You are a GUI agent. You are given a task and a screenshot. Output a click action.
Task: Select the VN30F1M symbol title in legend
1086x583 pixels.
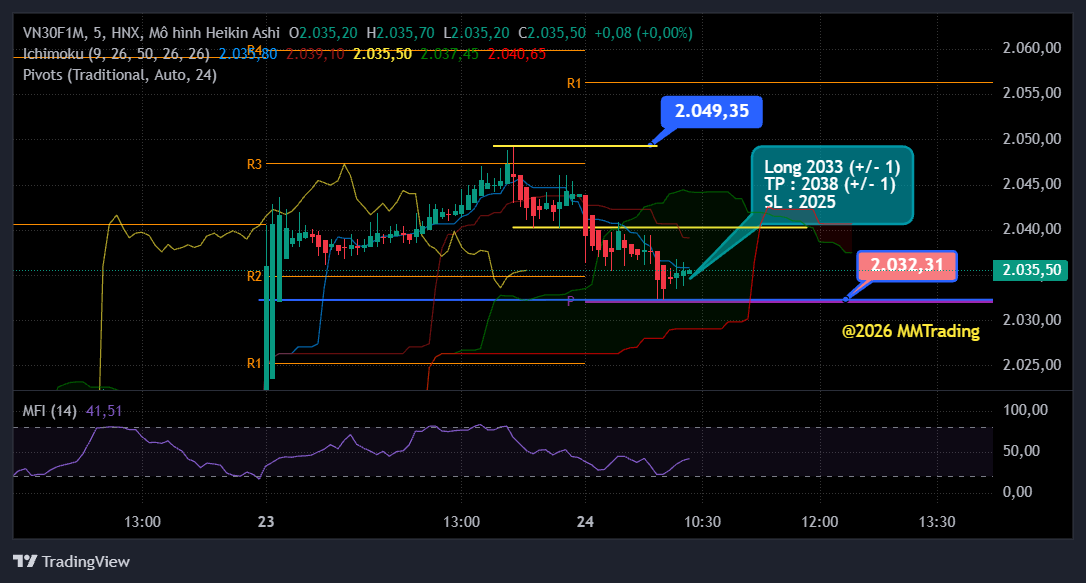pyautogui.click(x=54, y=33)
